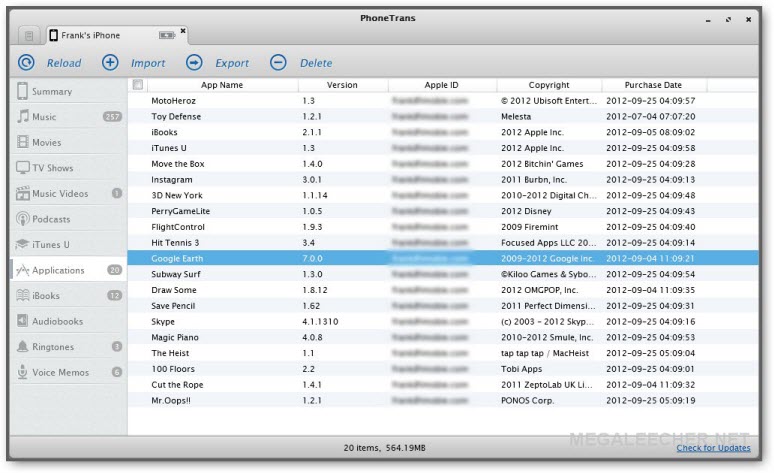The height and width of the screenshot is (473, 774).
Task: Select the Voice Memos microphone icon
Action: click(23, 372)
